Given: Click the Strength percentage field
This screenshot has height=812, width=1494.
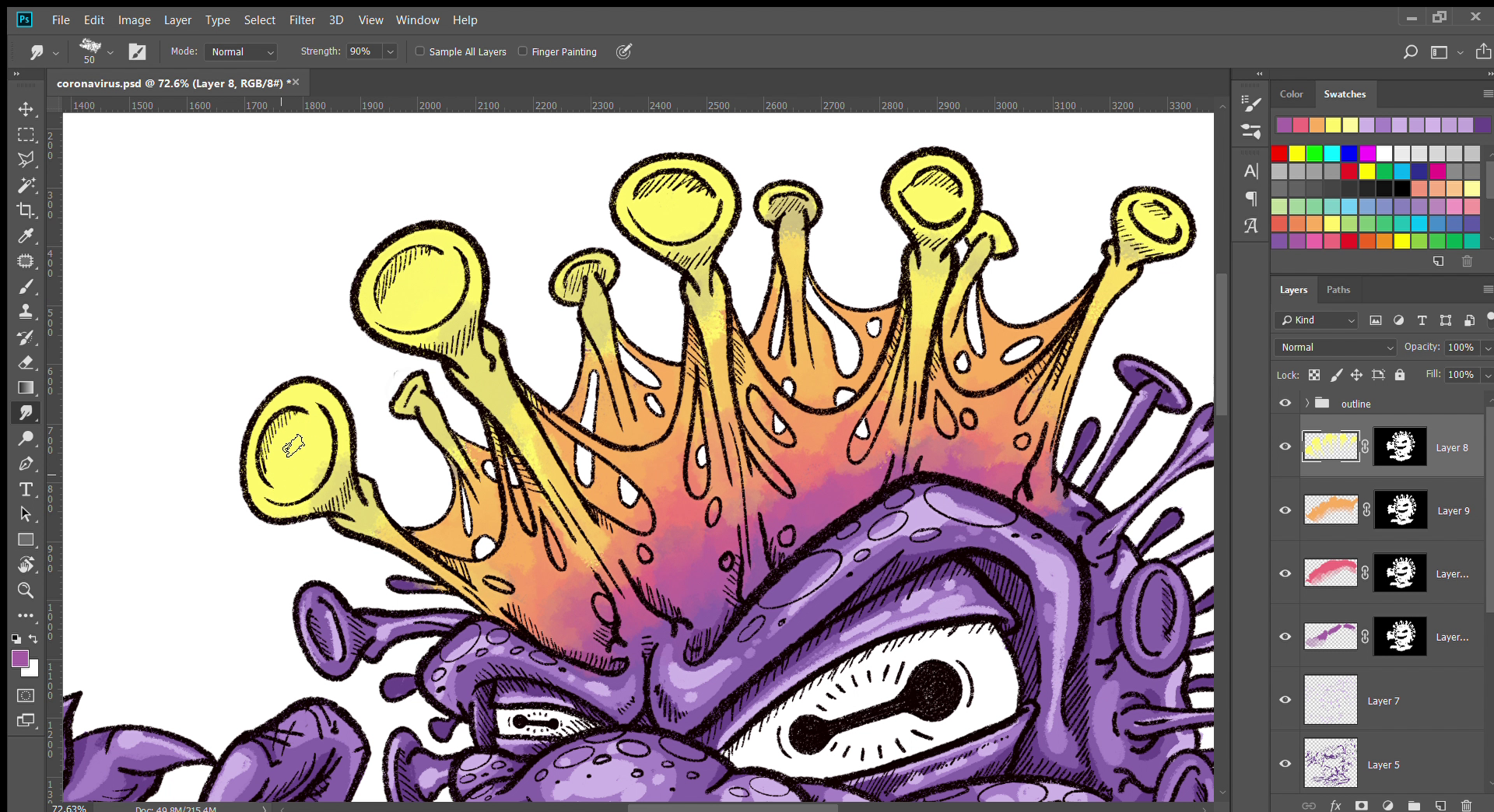Looking at the screenshot, I should coord(364,51).
